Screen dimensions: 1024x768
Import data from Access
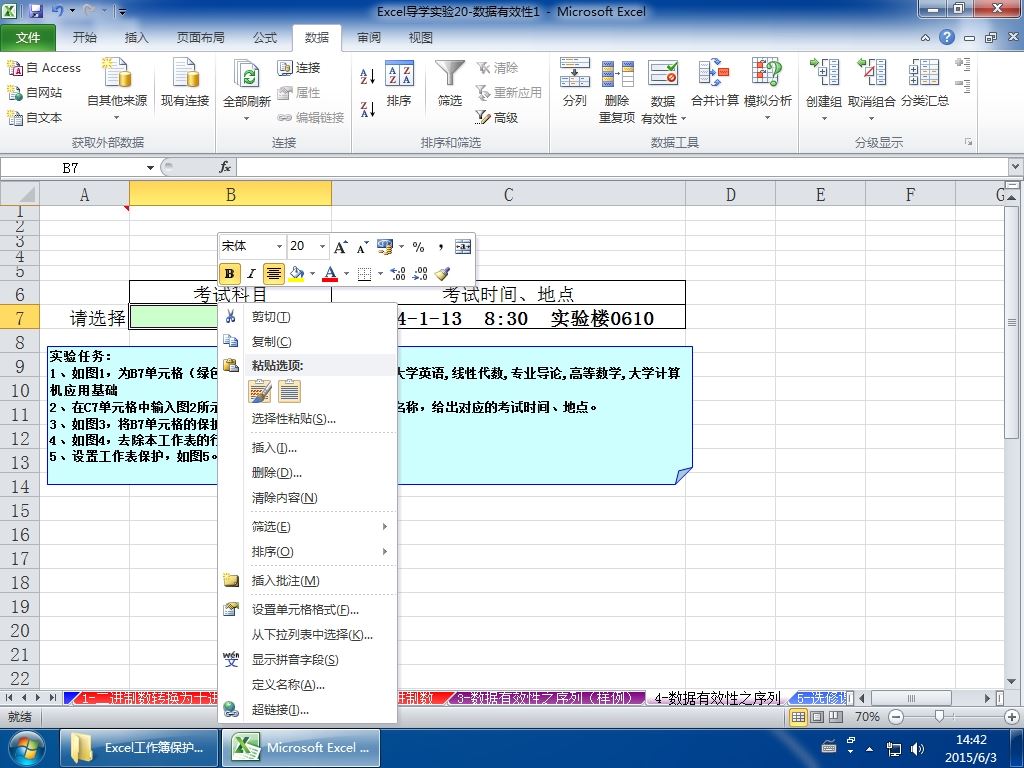click(x=44, y=68)
